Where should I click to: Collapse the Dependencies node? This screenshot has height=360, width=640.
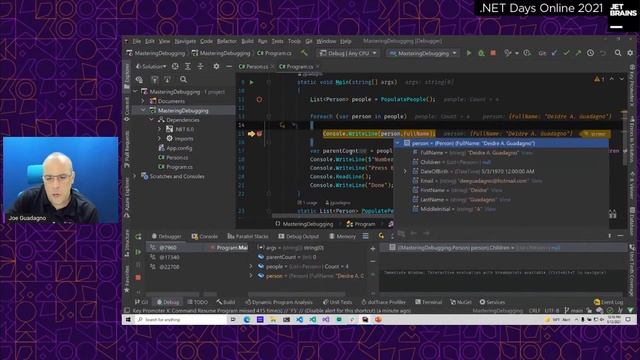(x=151, y=120)
